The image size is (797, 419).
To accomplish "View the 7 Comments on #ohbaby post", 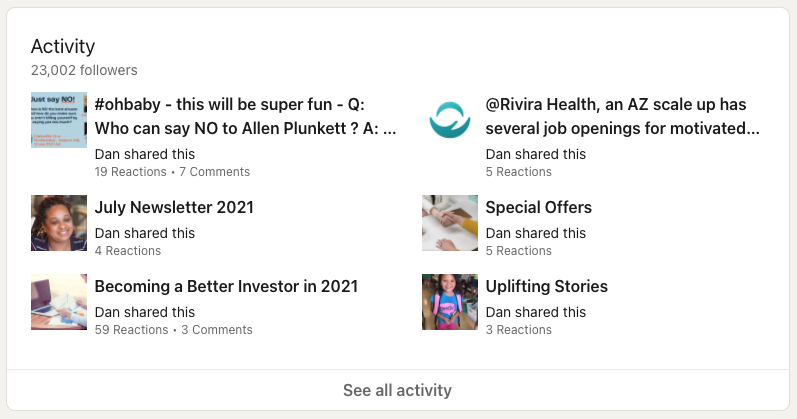I will point(214,172).
